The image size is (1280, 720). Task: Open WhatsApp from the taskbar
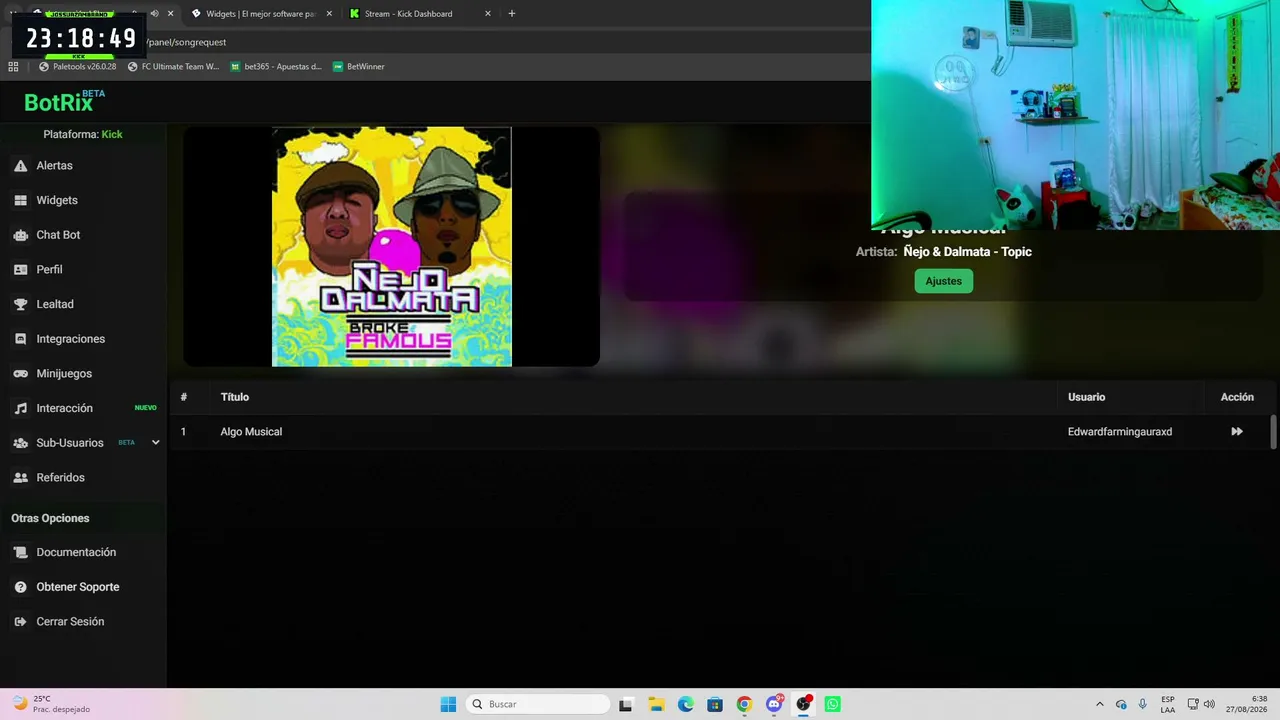tap(833, 704)
